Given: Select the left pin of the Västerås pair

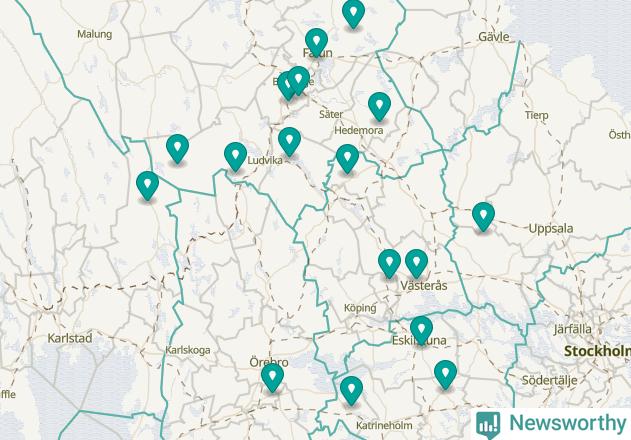Looking at the screenshot, I should tap(389, 263).
